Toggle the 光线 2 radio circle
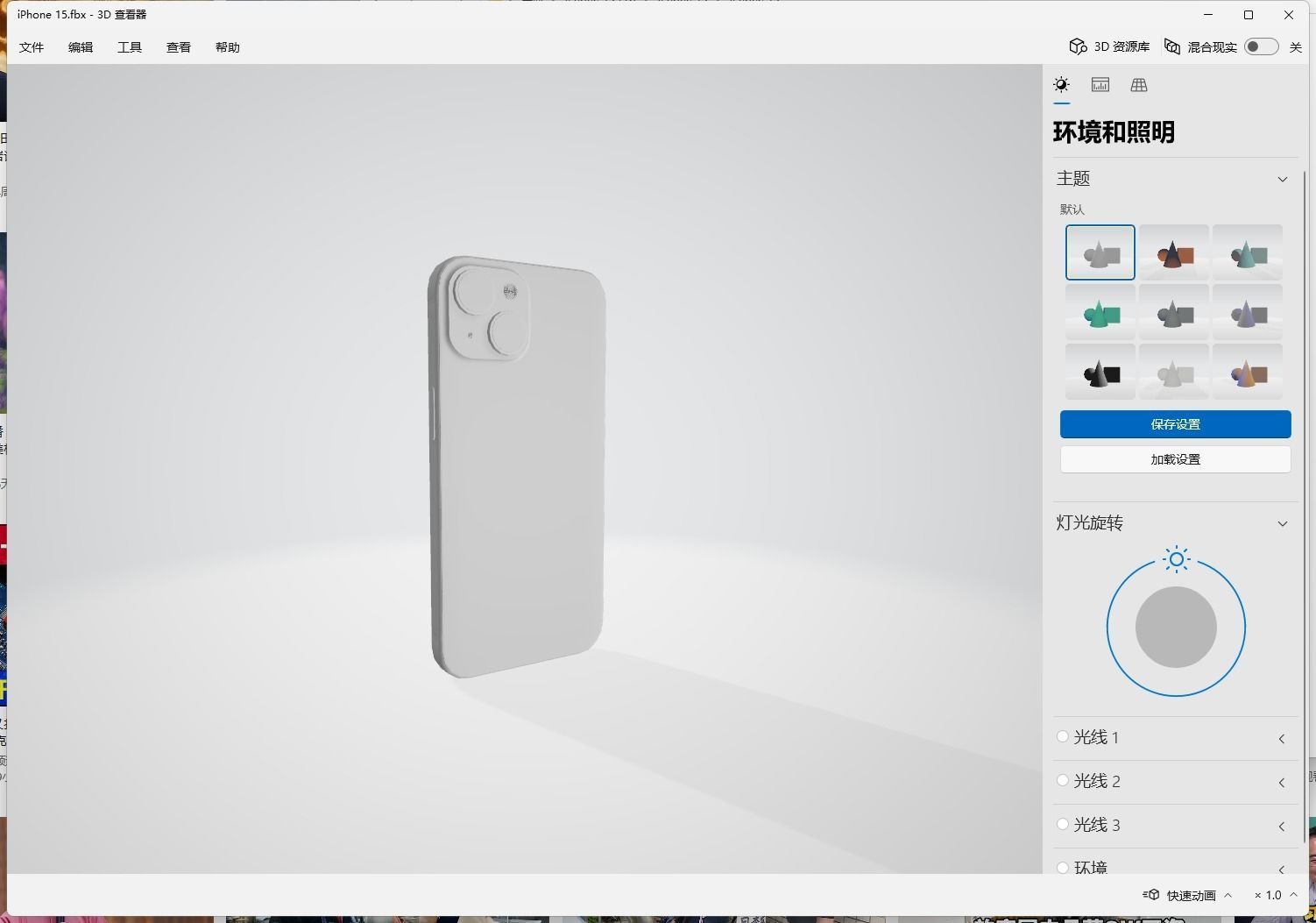 (x=1063, y=780)
